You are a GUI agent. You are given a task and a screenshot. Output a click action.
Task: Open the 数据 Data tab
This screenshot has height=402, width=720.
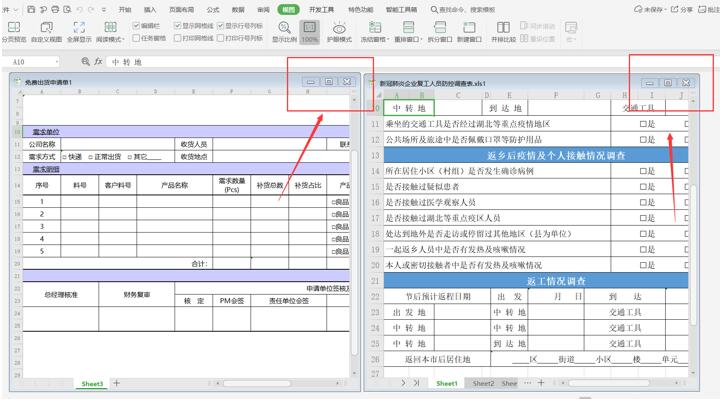click(x=238, y=9)
